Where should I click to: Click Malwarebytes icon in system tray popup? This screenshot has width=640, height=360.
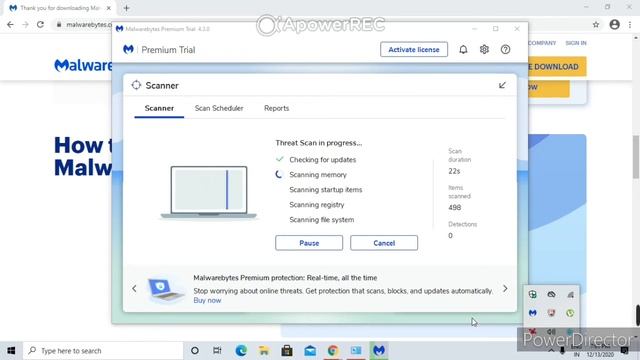coord(533,313)
